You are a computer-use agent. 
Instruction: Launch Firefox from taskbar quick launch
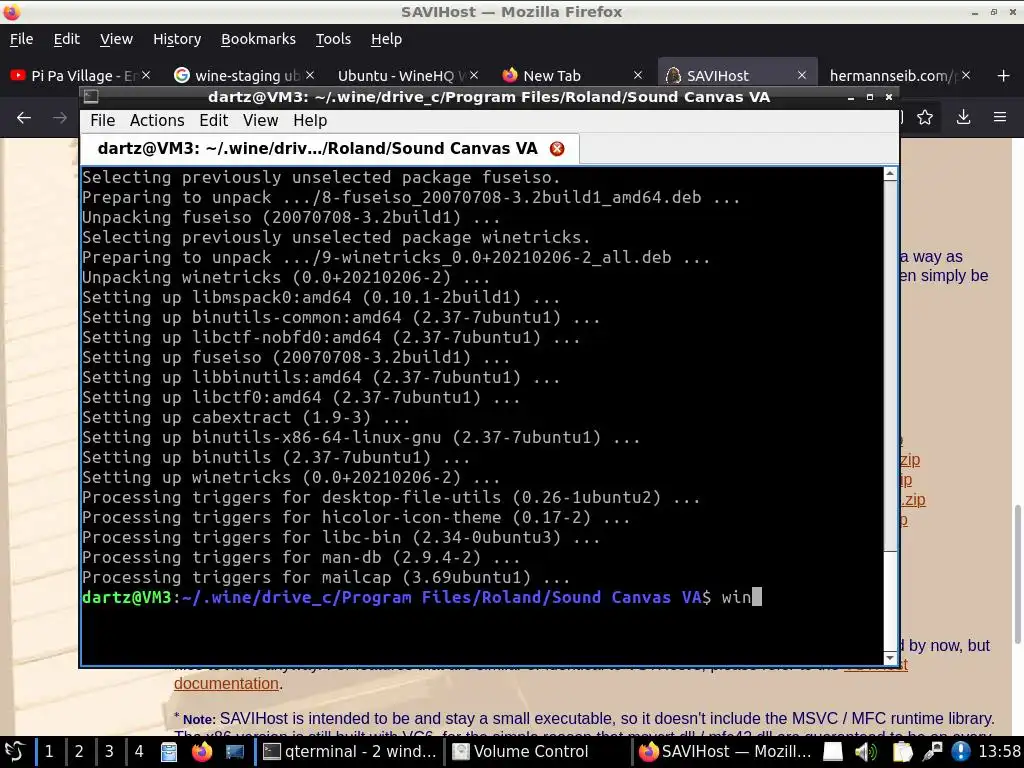202,752
